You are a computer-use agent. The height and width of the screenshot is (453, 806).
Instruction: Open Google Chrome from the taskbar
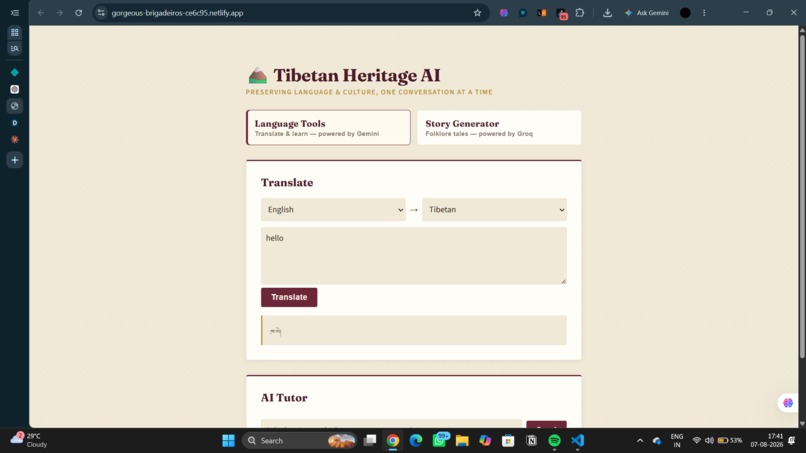(393, 441)
